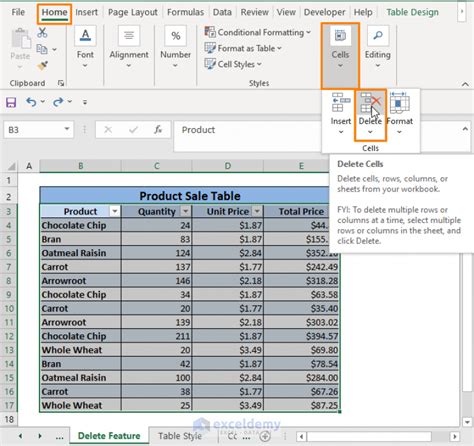Switch to the Table Design tab
The image size is (474, 446).
412,12
